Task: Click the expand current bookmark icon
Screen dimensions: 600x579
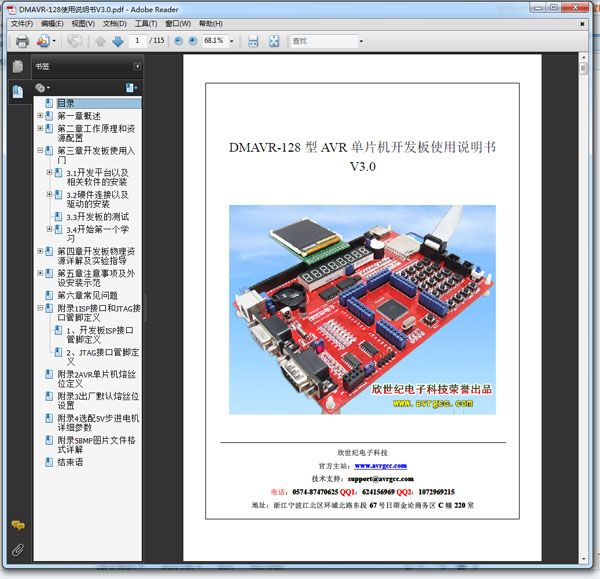Action: [132, 88]
